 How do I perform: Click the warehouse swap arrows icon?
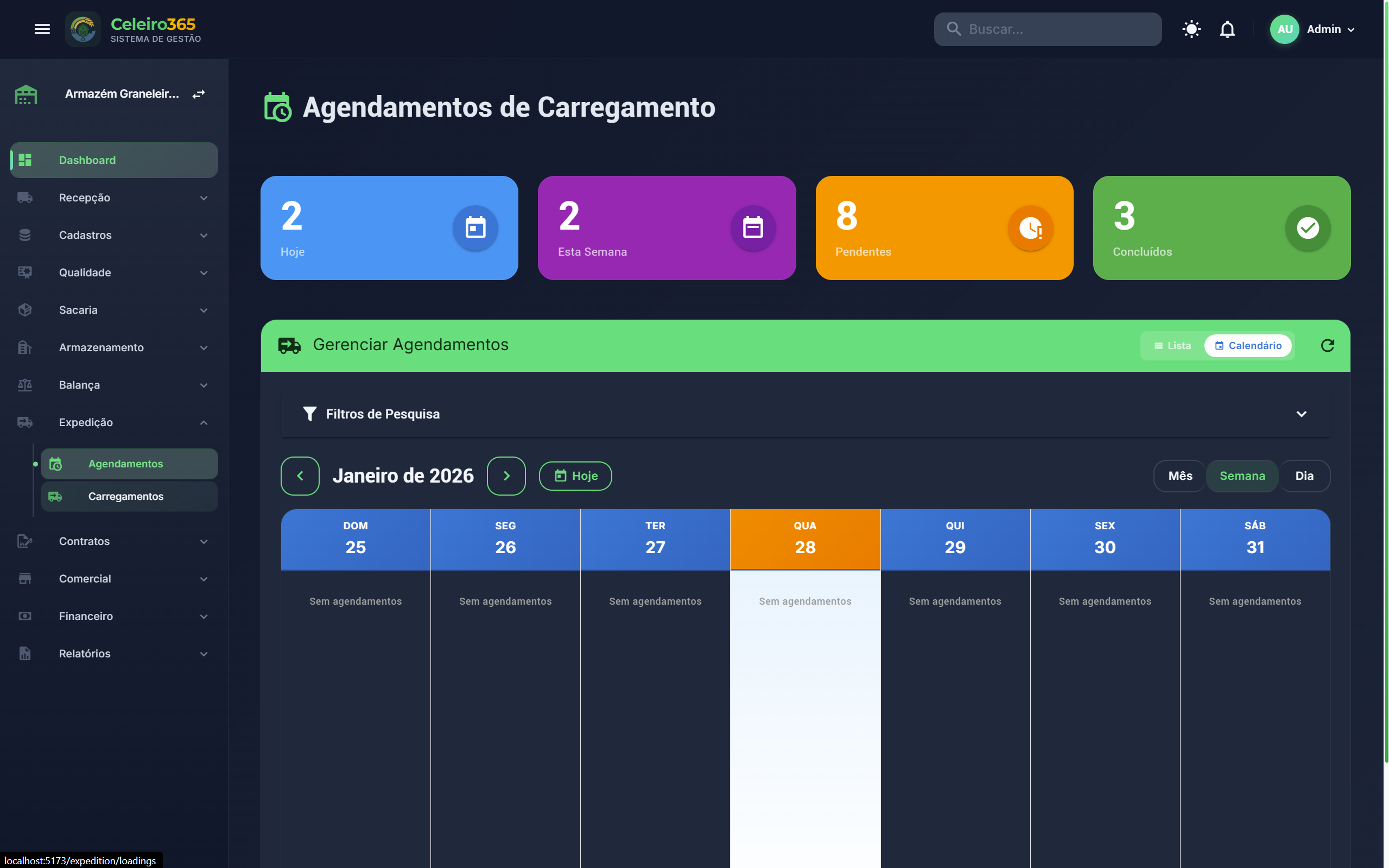(x=199, y=94)
